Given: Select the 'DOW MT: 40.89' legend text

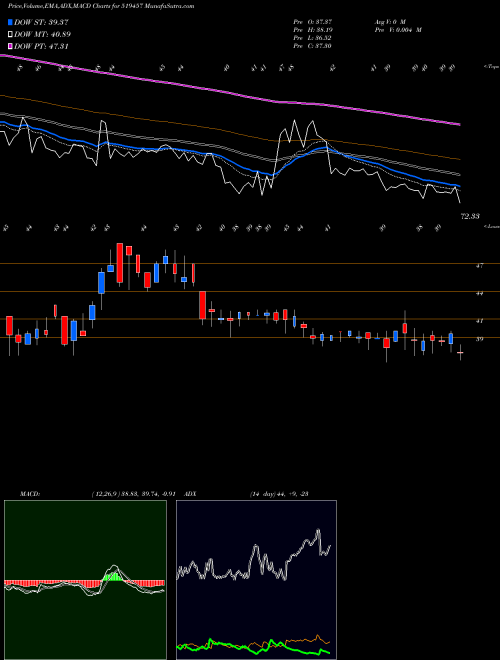Looking at the screenshot, I should click(x=43, y=35).
